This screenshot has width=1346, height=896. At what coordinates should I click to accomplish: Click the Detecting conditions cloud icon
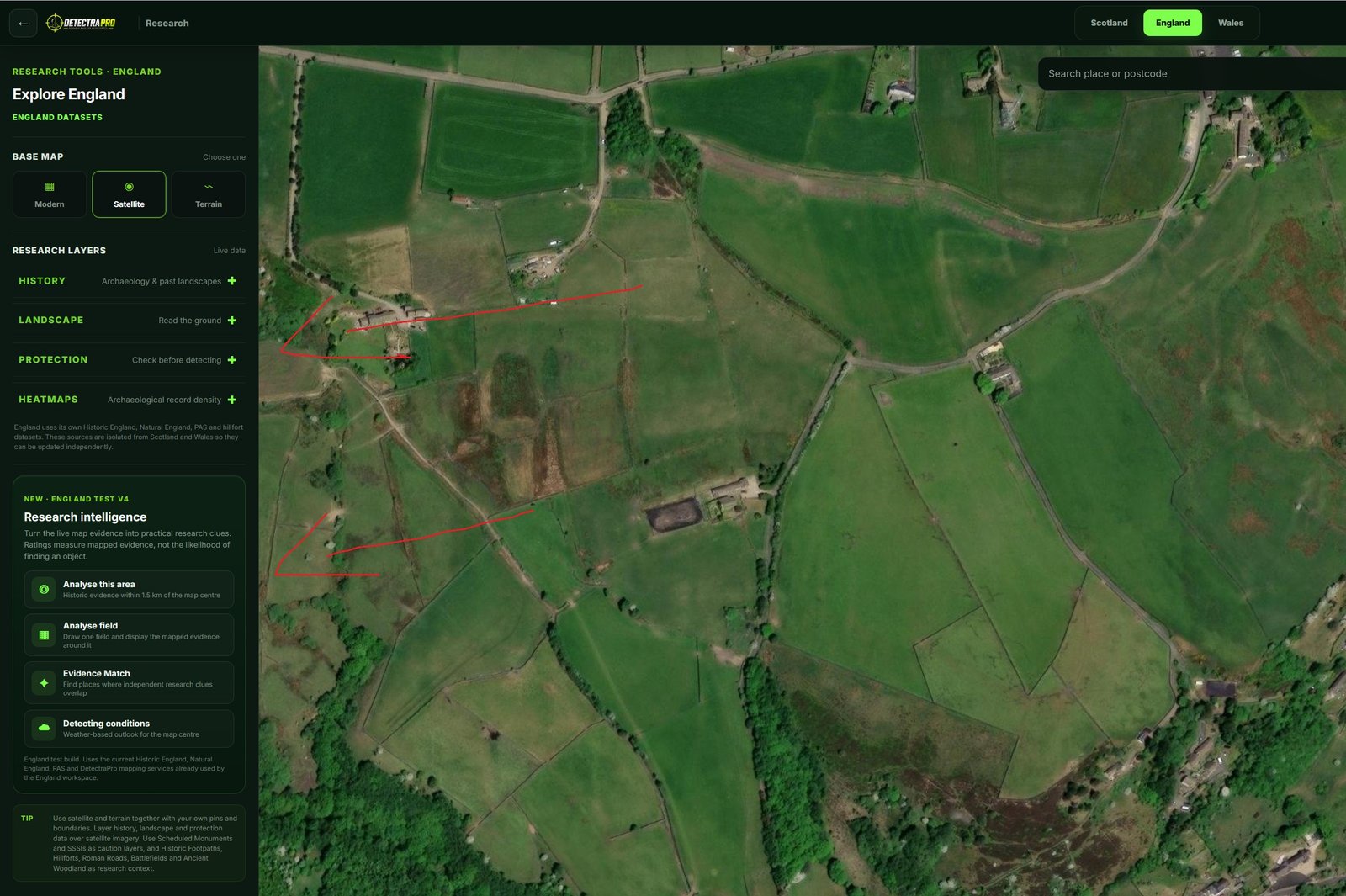click(x=44, y=728)
